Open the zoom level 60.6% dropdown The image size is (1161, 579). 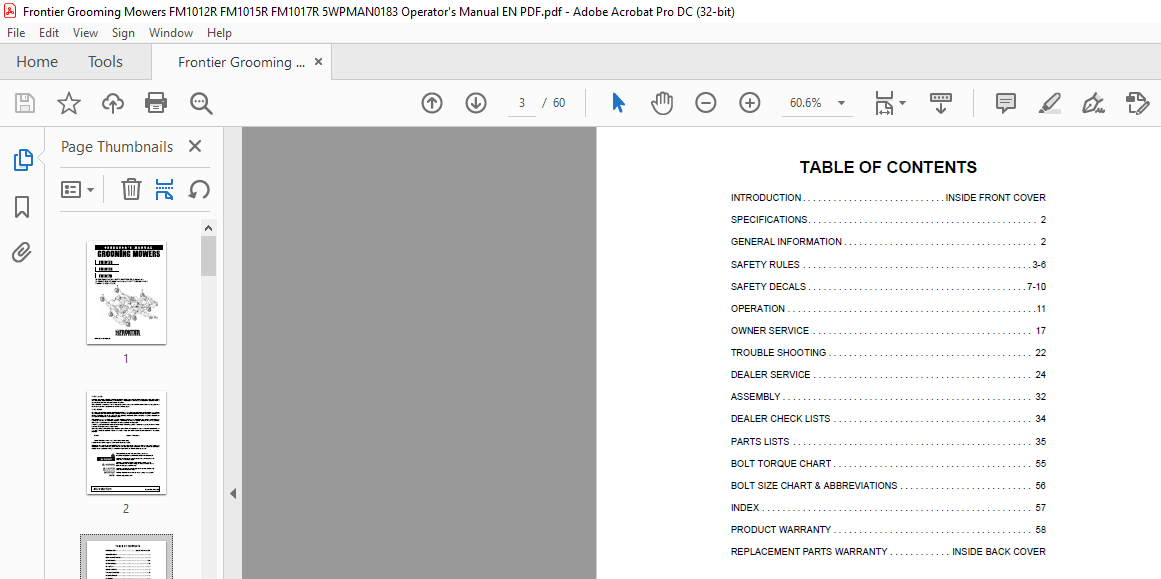pyautogui.click(x=817, y=103)
